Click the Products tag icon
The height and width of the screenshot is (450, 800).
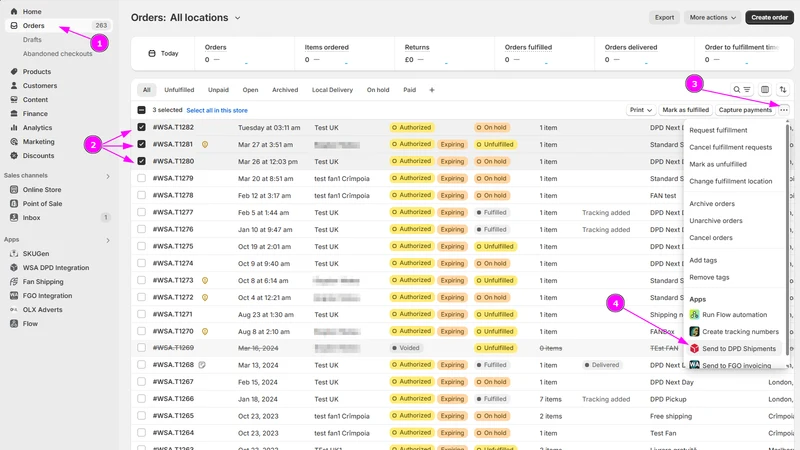tap(14, 71)
